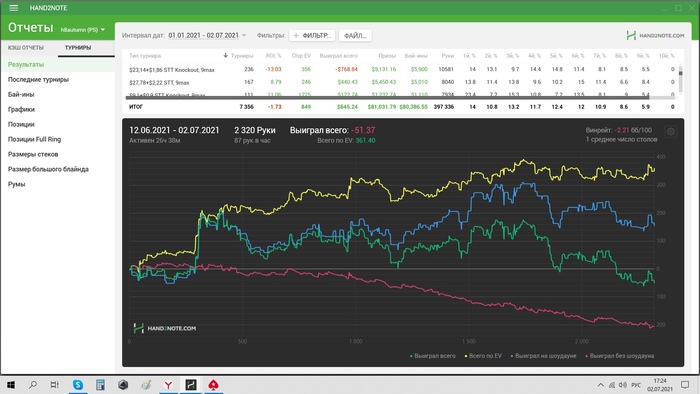Open the date interval dropdown
The width and height of the screenshot is (700, 394).
(207, 35)
